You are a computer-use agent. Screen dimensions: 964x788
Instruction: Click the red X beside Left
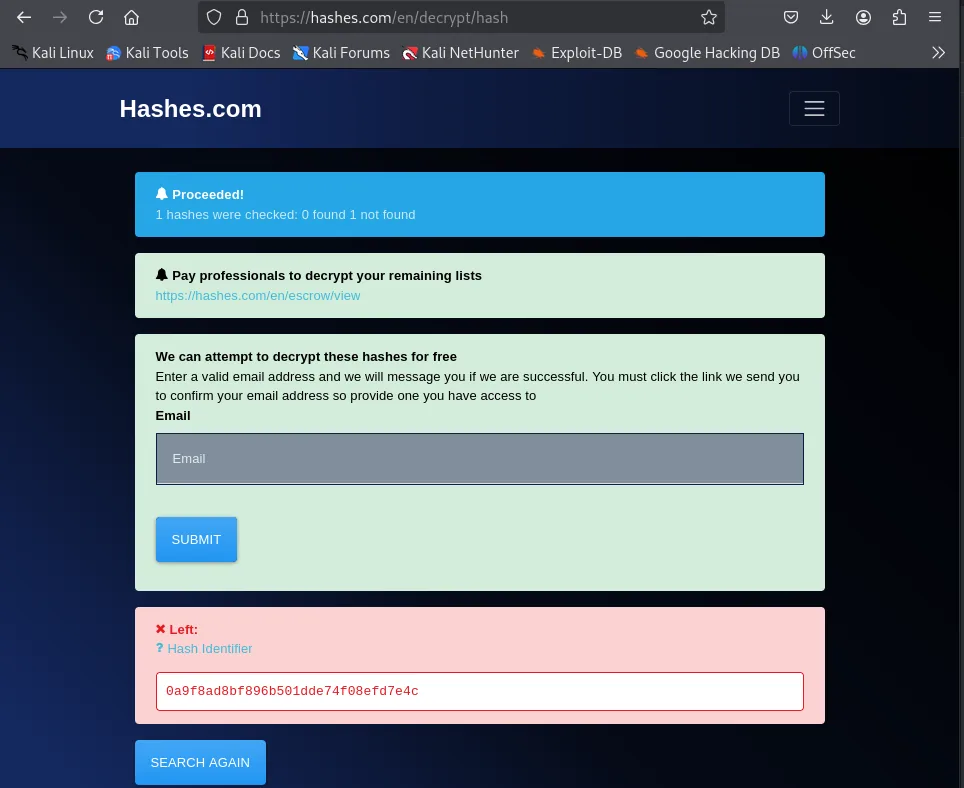click(x=160, y=629)
